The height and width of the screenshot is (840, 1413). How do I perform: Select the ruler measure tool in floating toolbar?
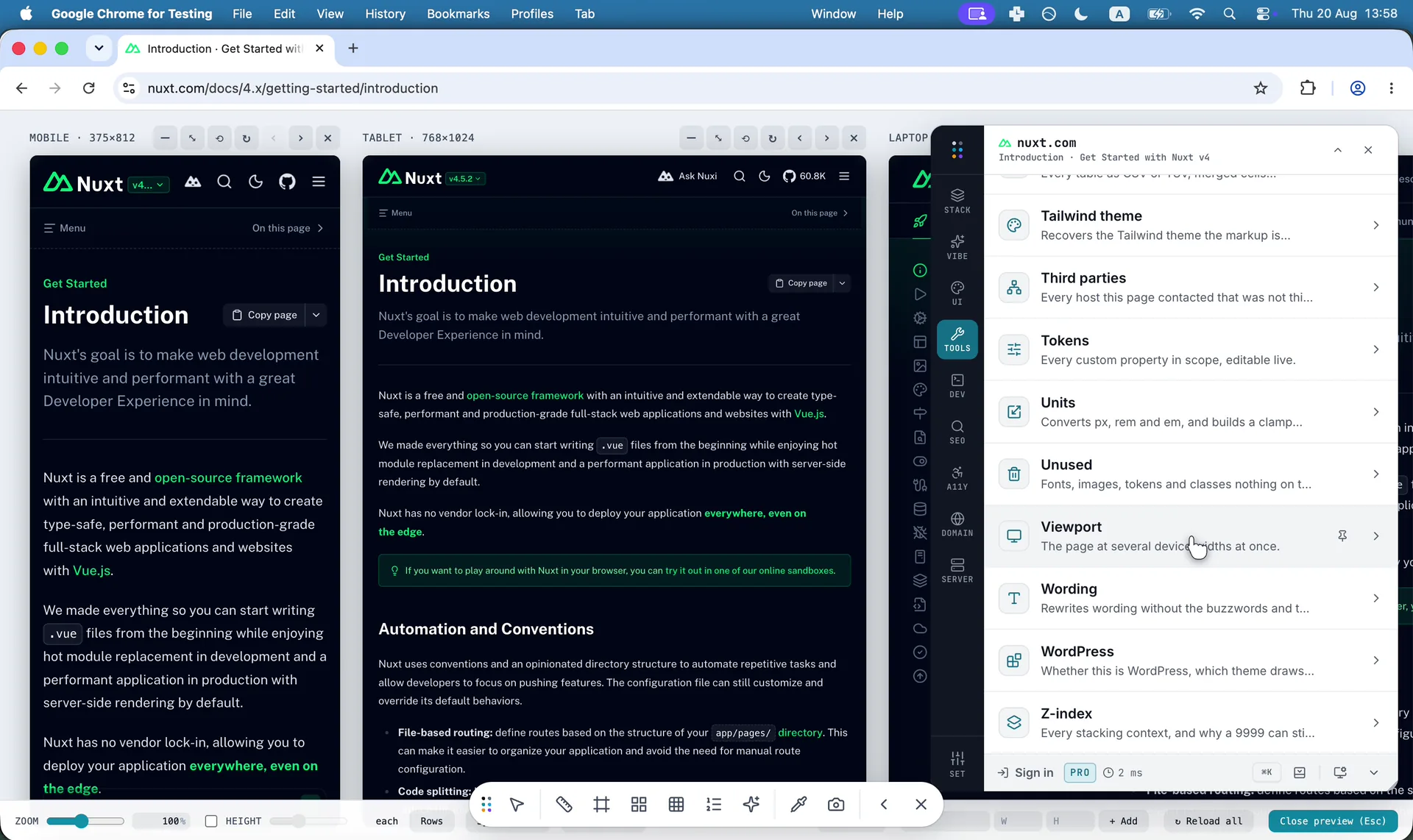coord(564,805)
